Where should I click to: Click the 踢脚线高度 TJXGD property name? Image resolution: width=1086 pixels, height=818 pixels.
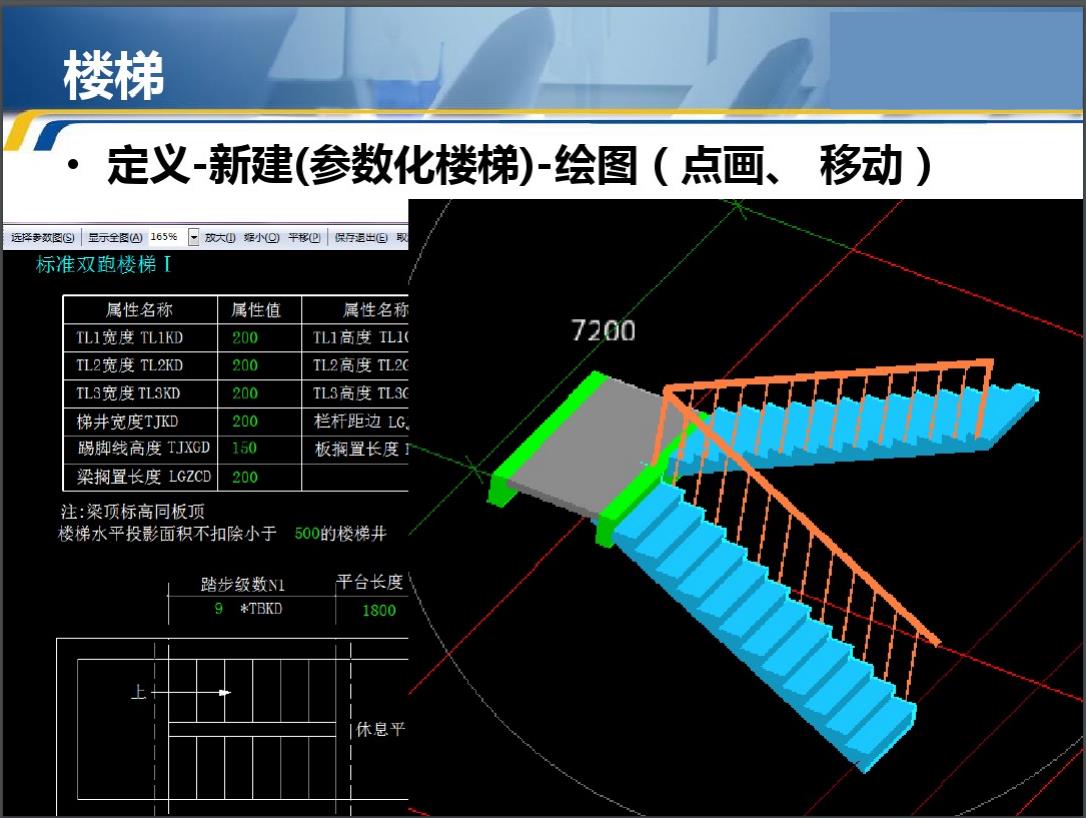[x=143, y=448]
